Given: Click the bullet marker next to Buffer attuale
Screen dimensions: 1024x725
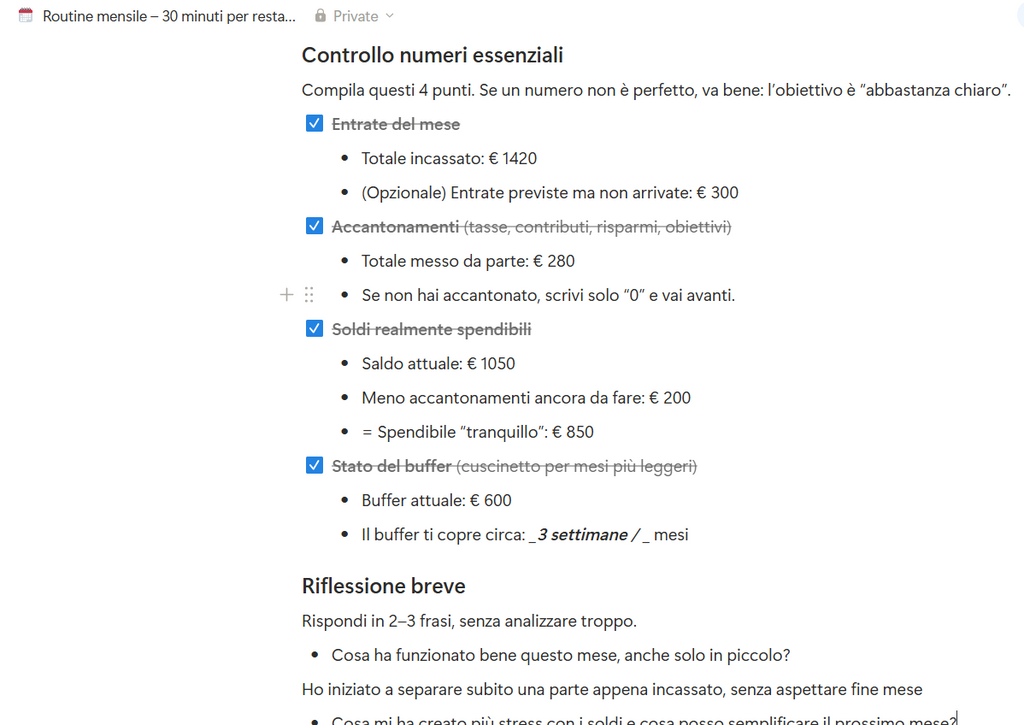Looking at the screenshot, I should coord(344,500).
